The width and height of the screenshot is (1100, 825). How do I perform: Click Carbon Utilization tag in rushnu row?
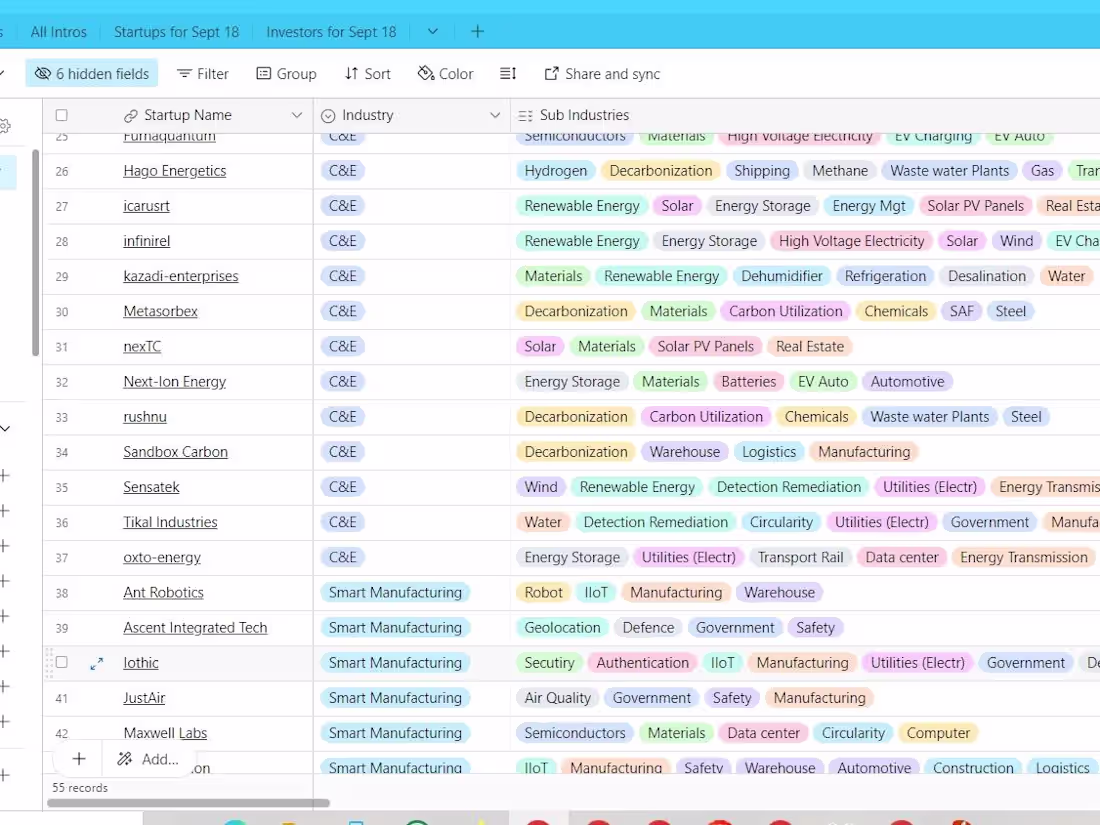click(706, 417)
